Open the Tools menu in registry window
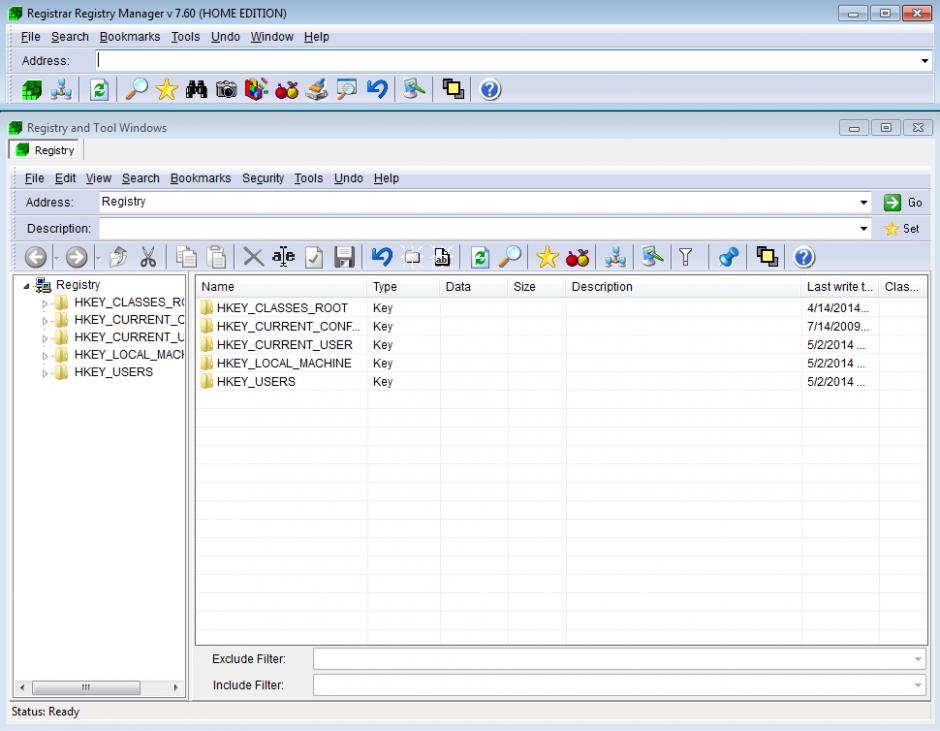 point(308,178)
